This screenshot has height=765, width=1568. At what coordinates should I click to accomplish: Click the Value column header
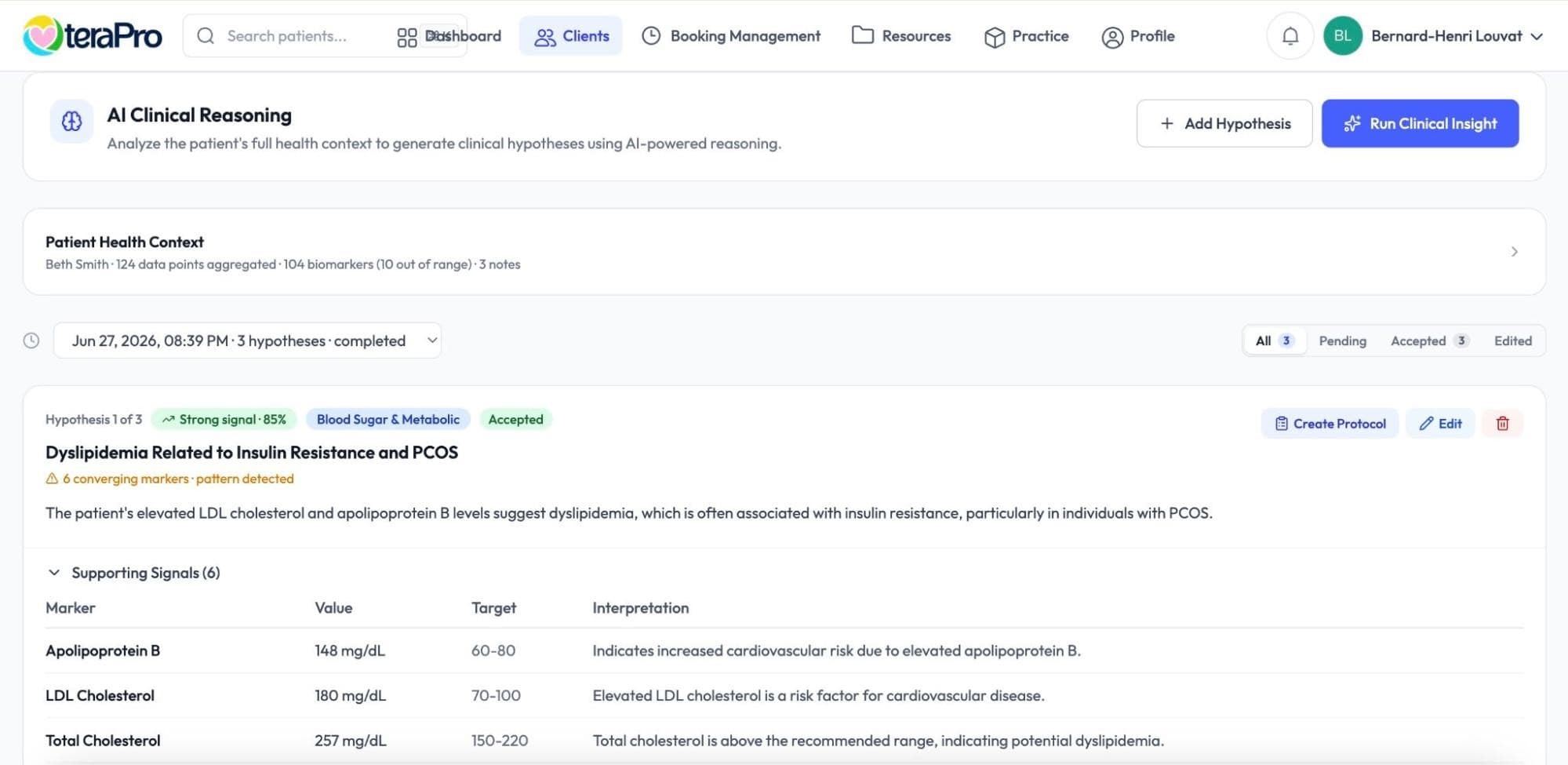click(x=333, y=608)
